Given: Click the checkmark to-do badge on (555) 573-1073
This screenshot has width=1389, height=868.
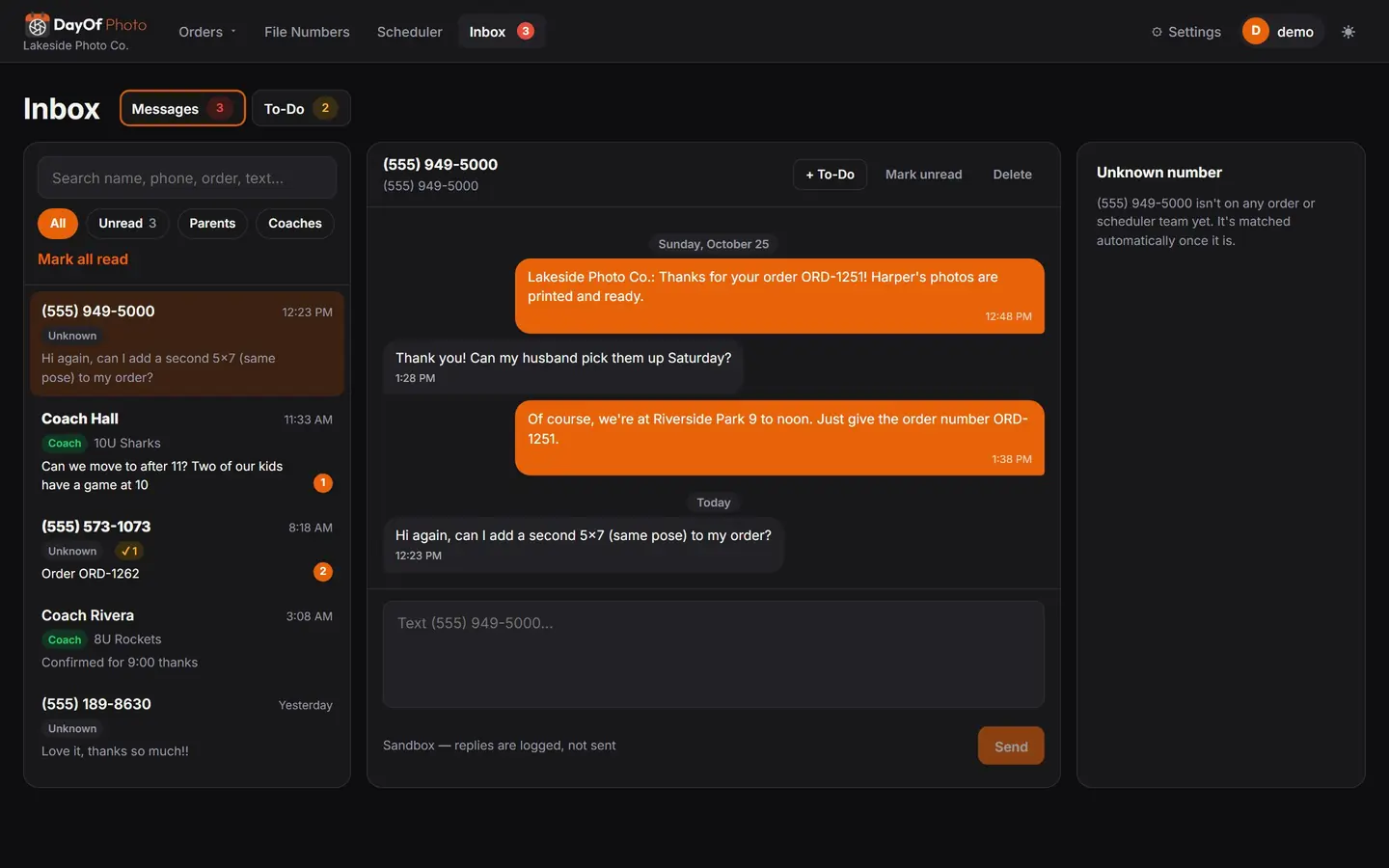Looking at the screenshot, I should coord(129,551).
